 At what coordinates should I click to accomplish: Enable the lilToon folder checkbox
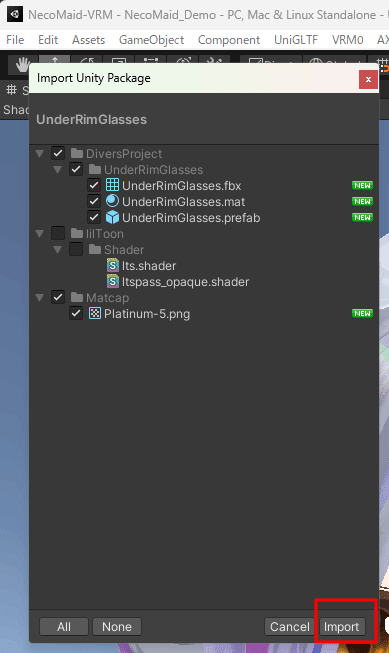[58, 233]
